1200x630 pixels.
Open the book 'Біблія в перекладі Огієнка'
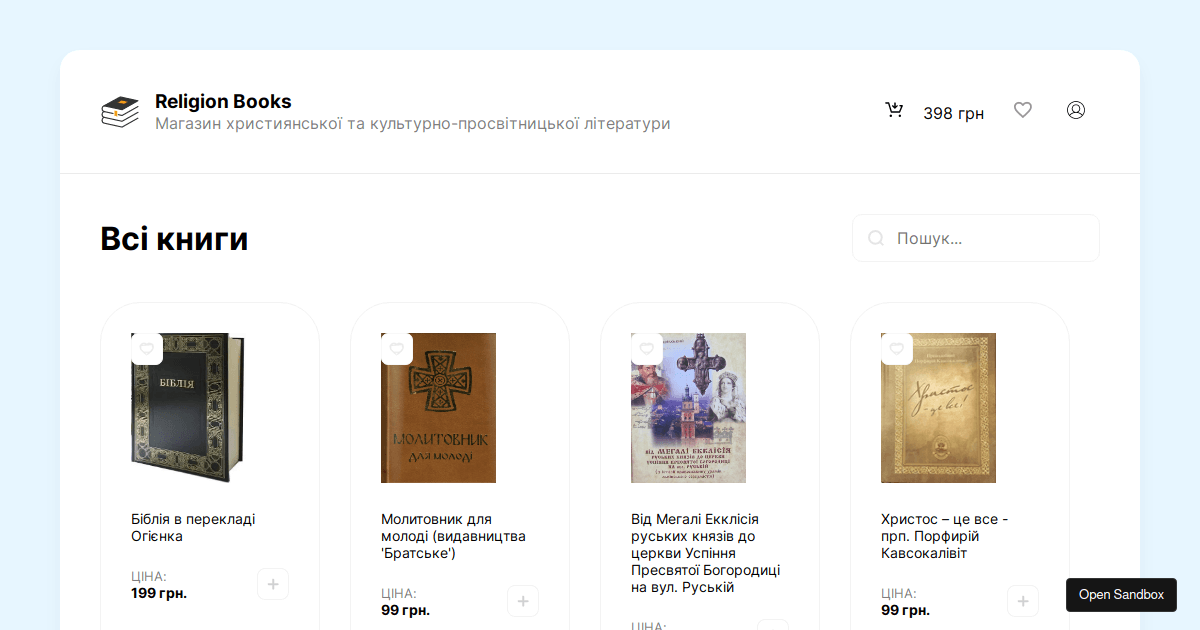click(194, 527)
